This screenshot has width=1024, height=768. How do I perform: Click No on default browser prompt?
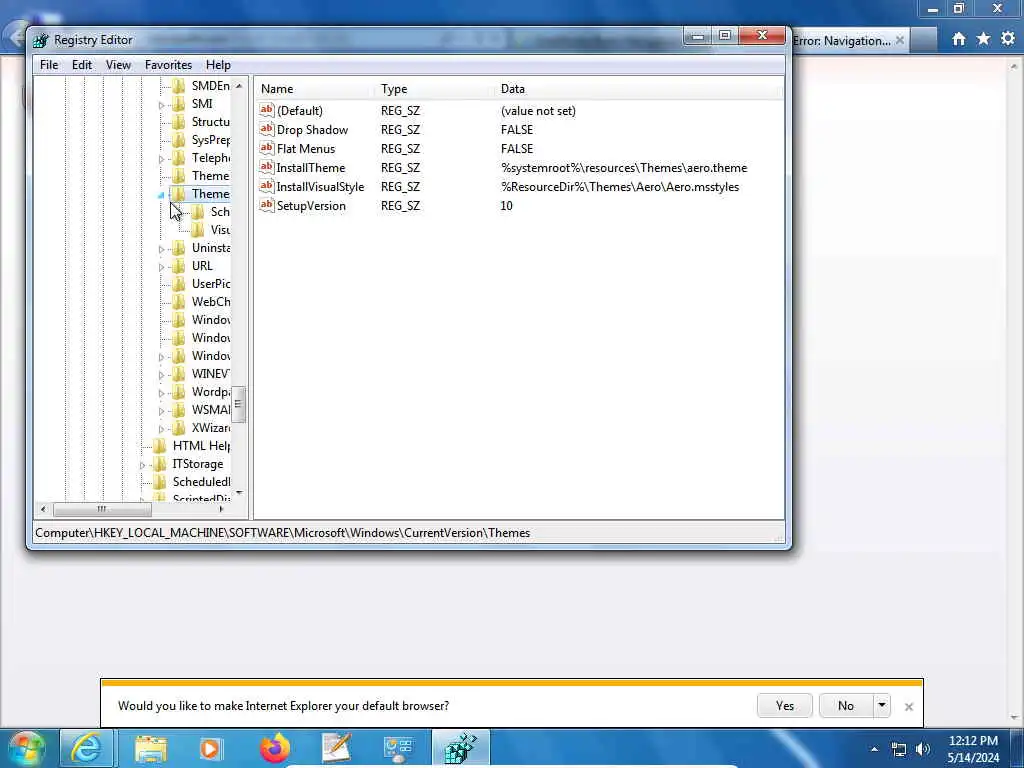(846, 705)
